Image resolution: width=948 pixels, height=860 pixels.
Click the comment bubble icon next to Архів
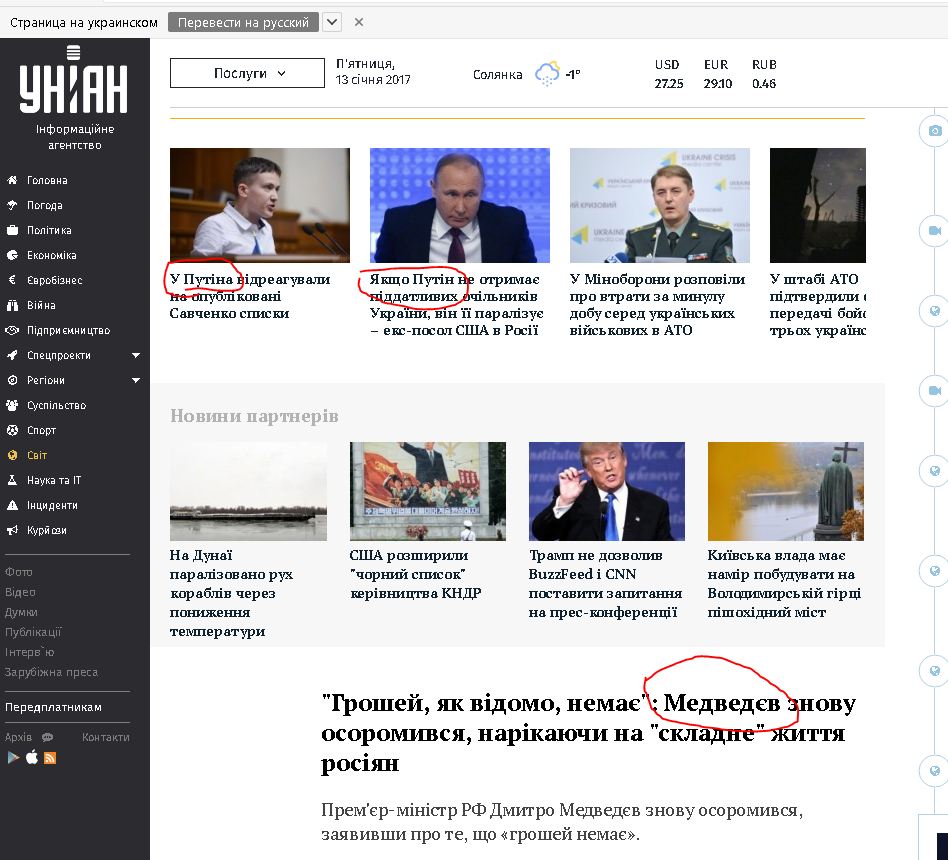tap(47, 737)
